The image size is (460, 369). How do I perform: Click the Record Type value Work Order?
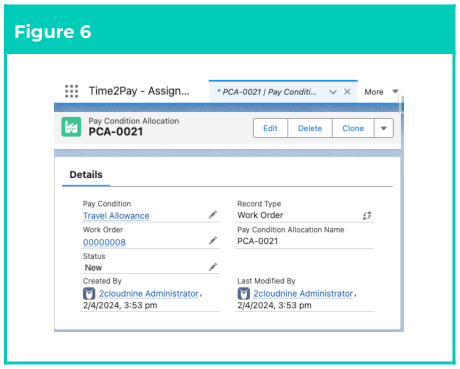[260, 215]
